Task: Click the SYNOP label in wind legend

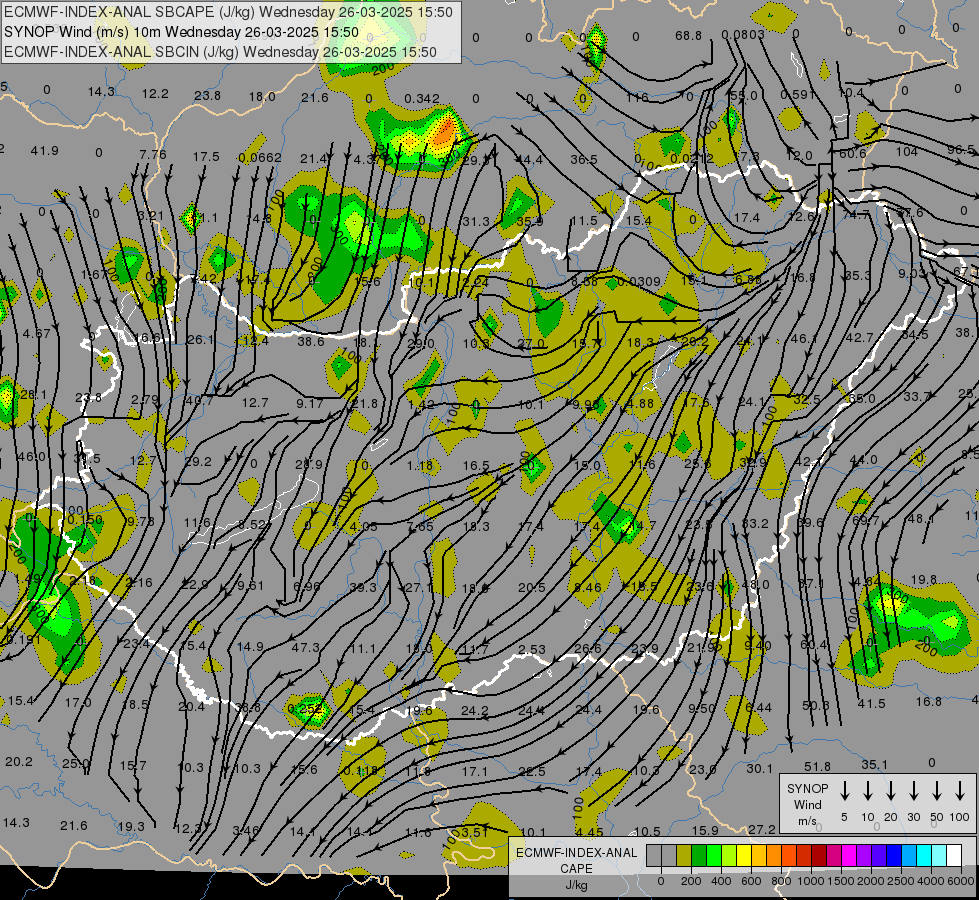Action: click(x=807, y=789)
